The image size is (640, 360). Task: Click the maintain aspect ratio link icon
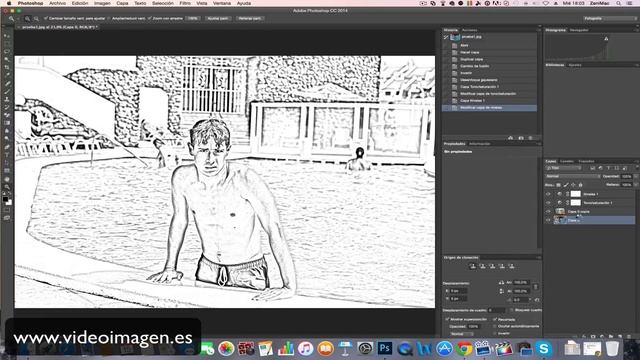[x=536, y=287]
